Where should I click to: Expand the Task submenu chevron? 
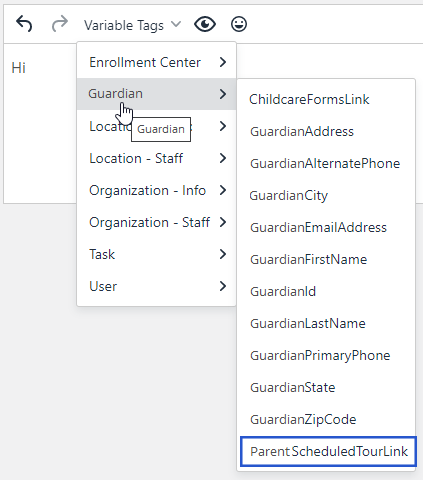pyautogui.click(x=223, y=254)
